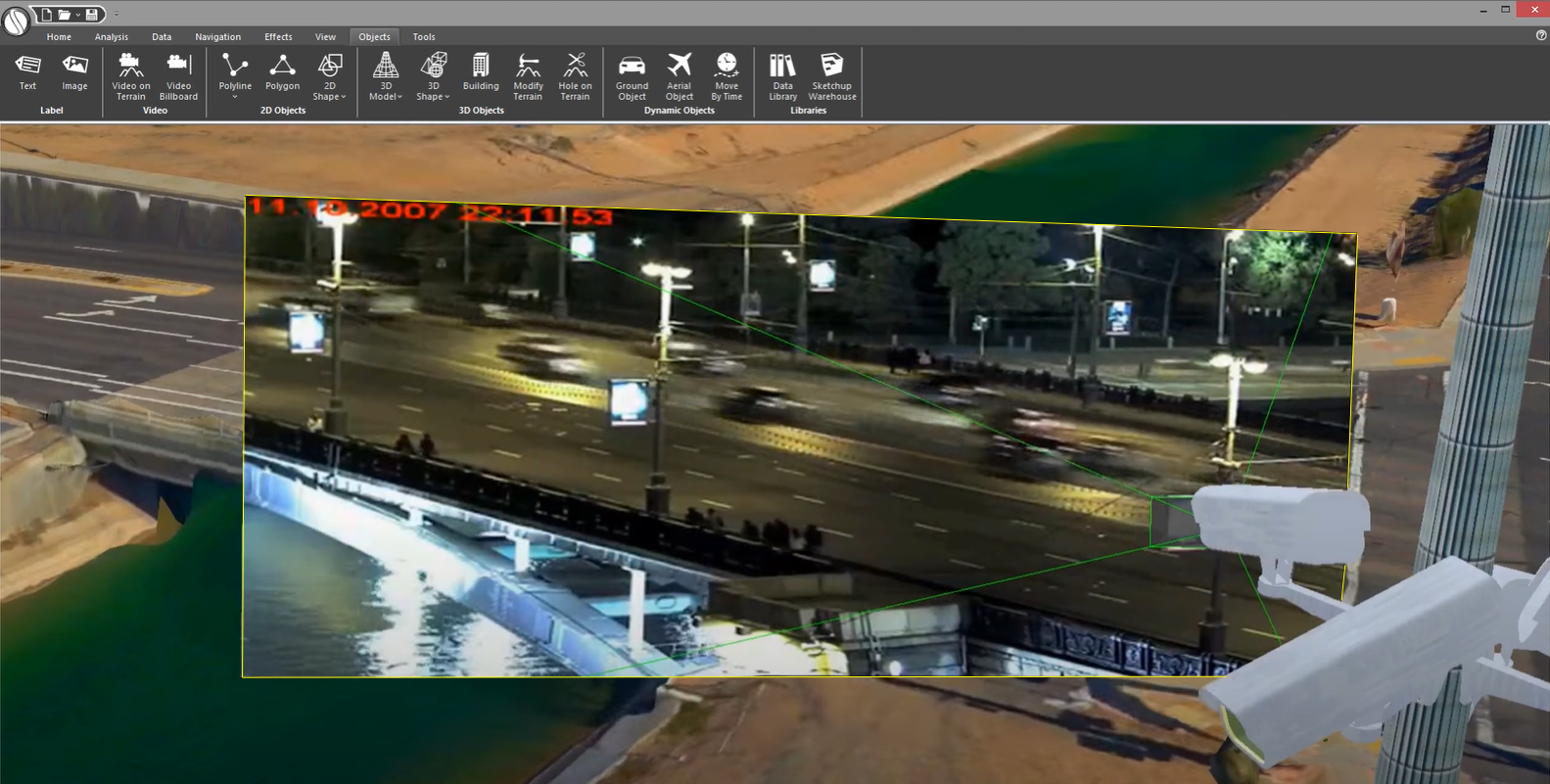1550x784 pixels.
Task: Open the 3D Model dropdown
Action: click(x=386, y=76)
